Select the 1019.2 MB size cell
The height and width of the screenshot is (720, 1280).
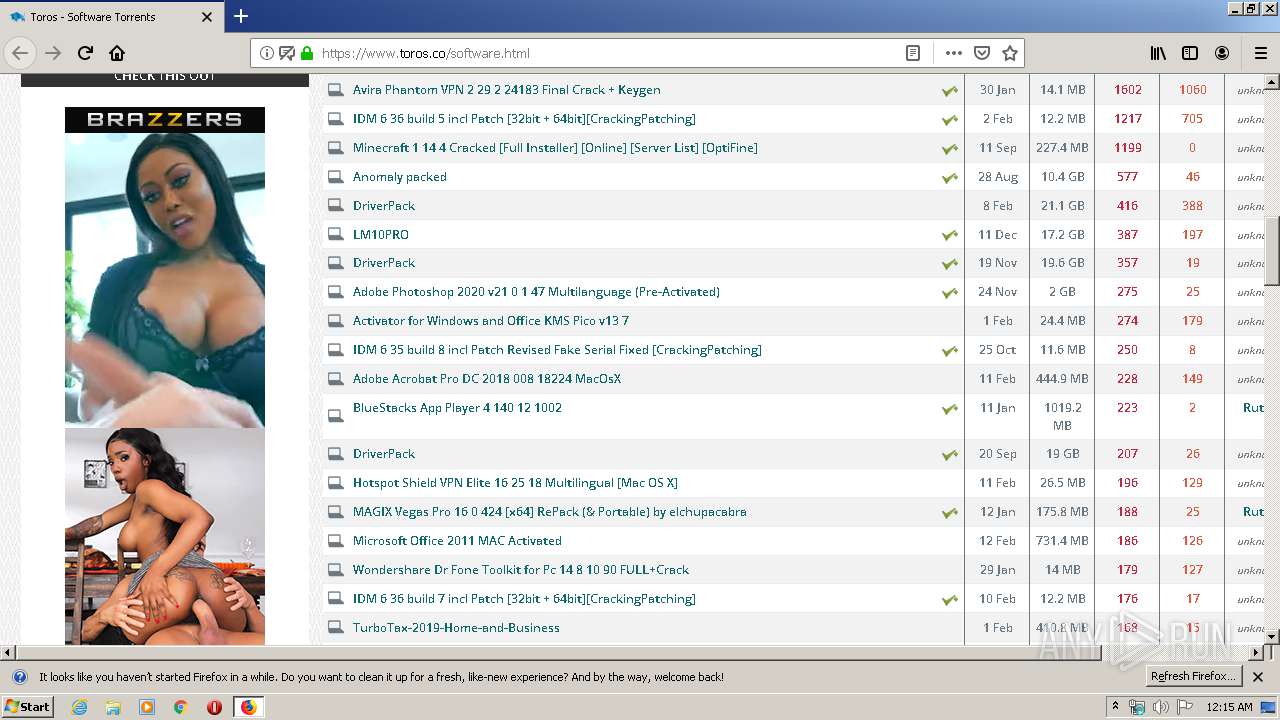point(1062,416)
